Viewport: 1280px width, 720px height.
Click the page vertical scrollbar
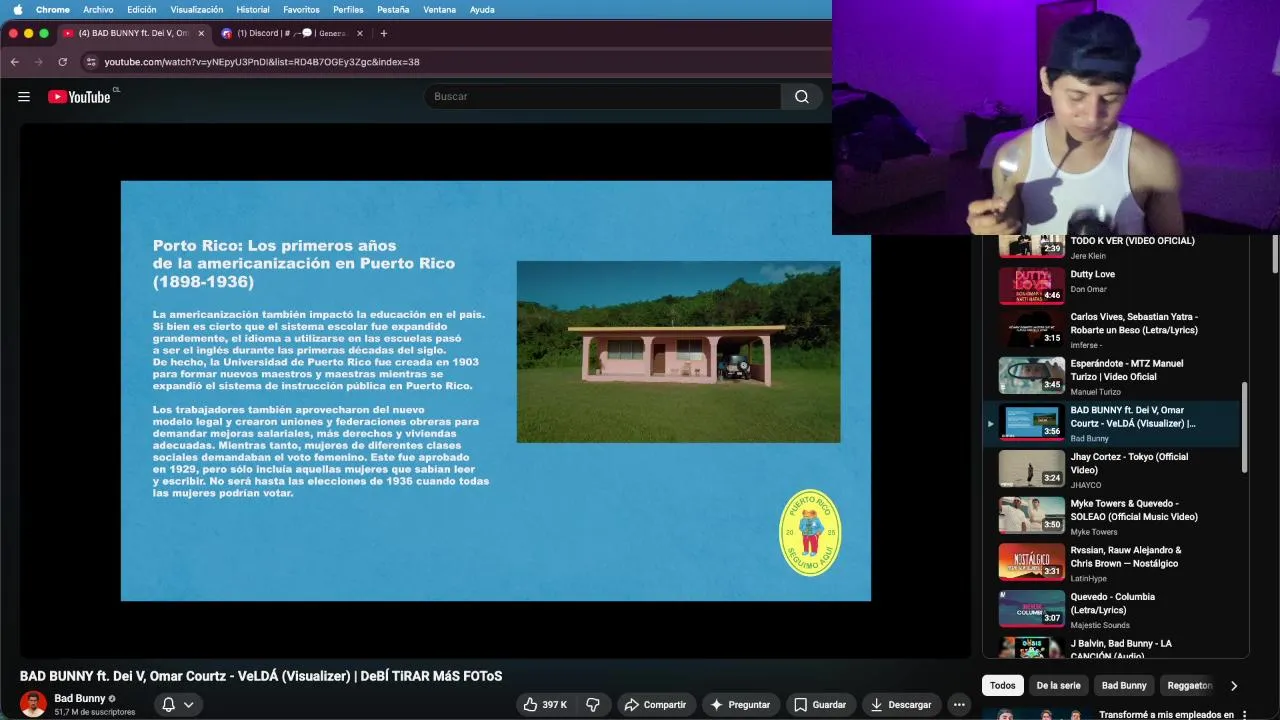tap(1275, 254)
